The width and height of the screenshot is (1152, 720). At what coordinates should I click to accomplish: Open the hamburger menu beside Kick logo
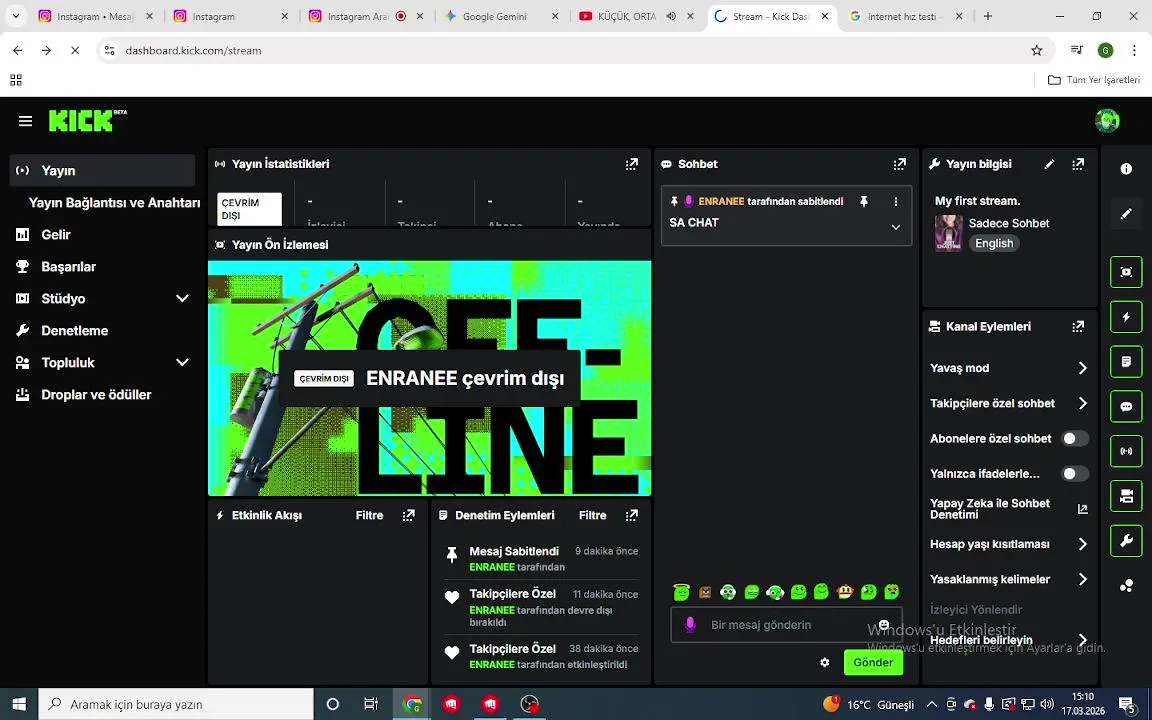point(25,121)
